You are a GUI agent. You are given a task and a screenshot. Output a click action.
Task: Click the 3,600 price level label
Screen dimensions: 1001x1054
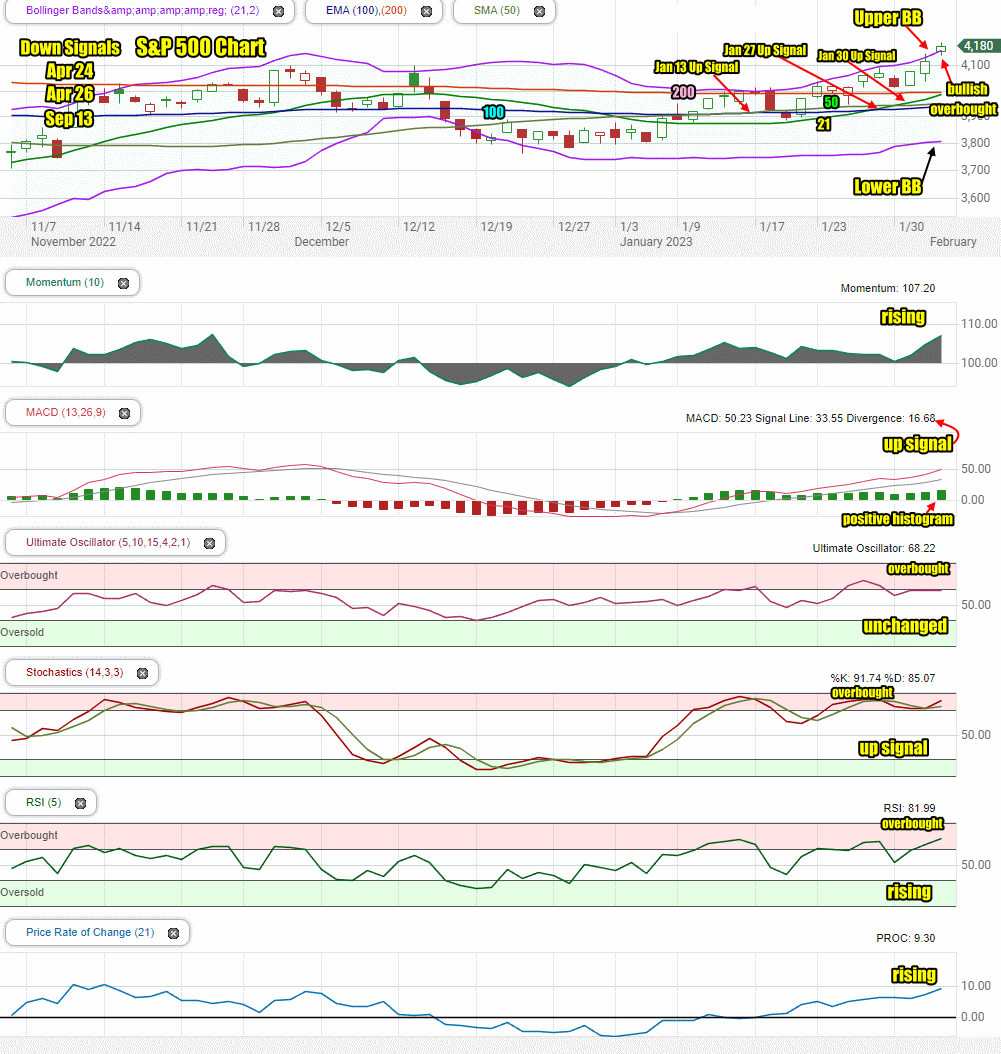(x=975, y=198)
